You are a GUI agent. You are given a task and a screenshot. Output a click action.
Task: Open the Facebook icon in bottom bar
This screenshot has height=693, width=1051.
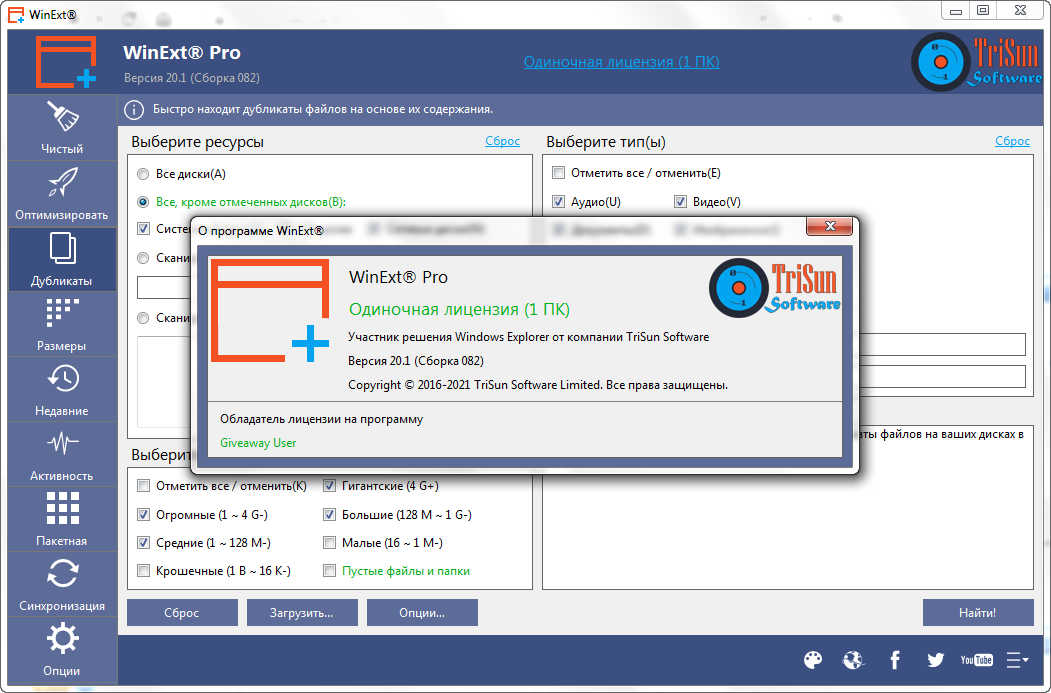[895, 660]
